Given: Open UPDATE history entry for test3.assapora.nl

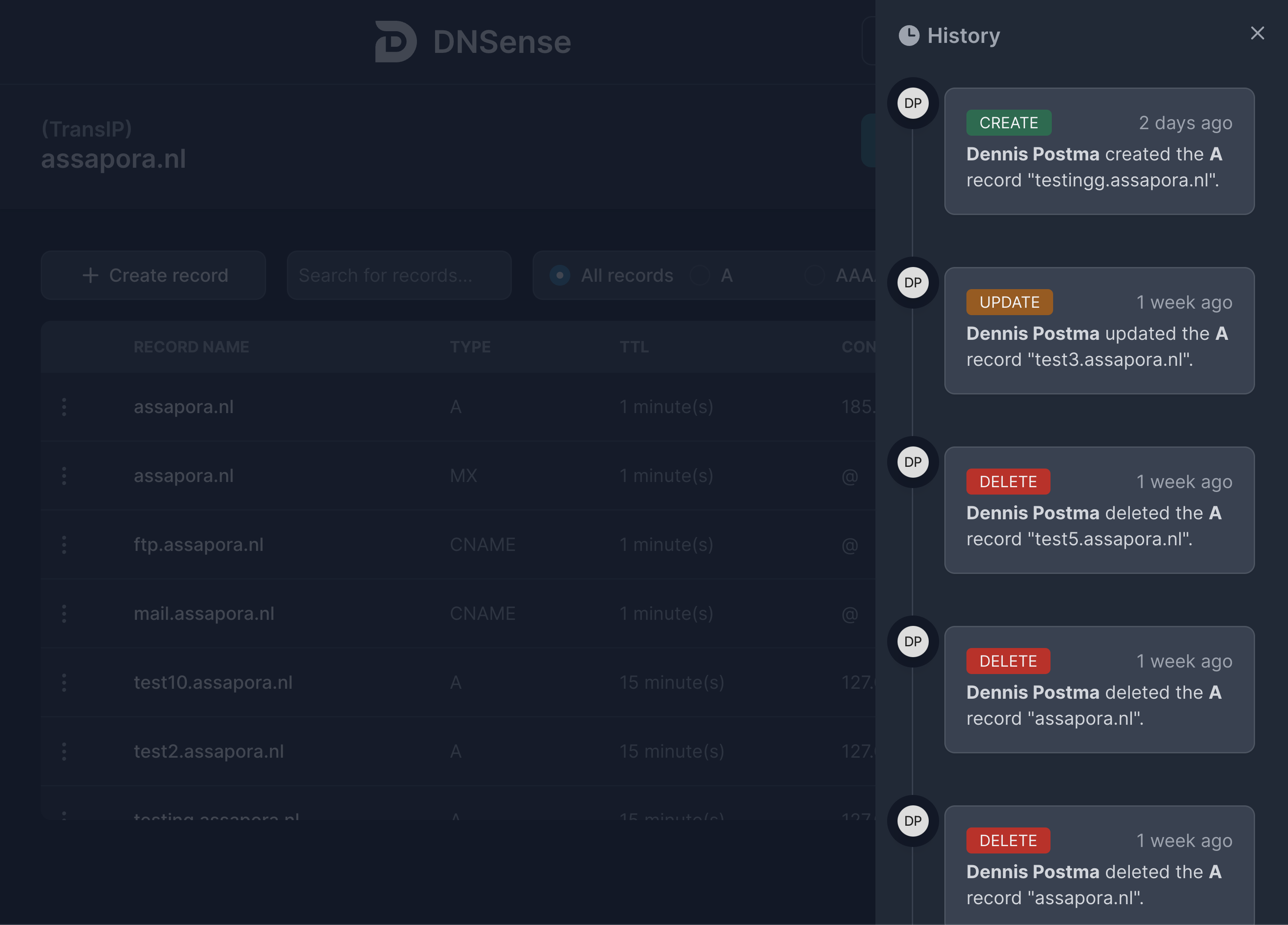Looking at the screenshot, I should tap(1099, 331).
